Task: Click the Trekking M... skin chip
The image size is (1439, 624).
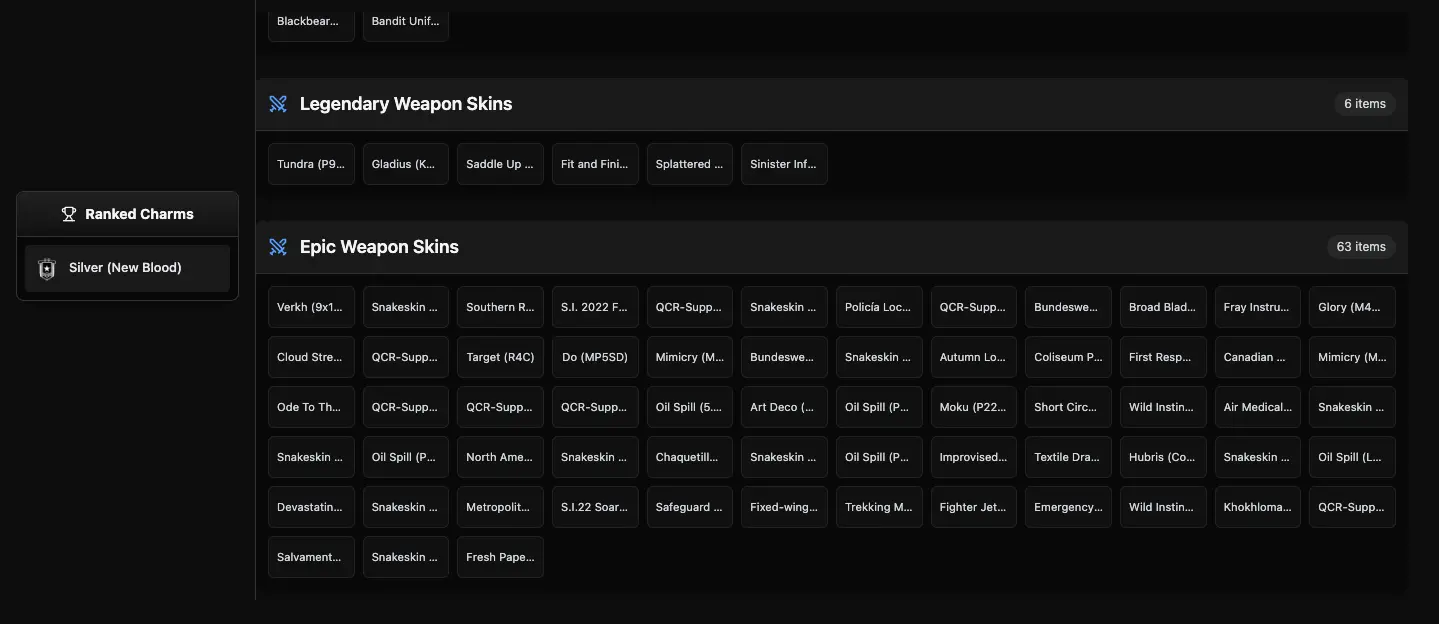Action: (879, 507)
